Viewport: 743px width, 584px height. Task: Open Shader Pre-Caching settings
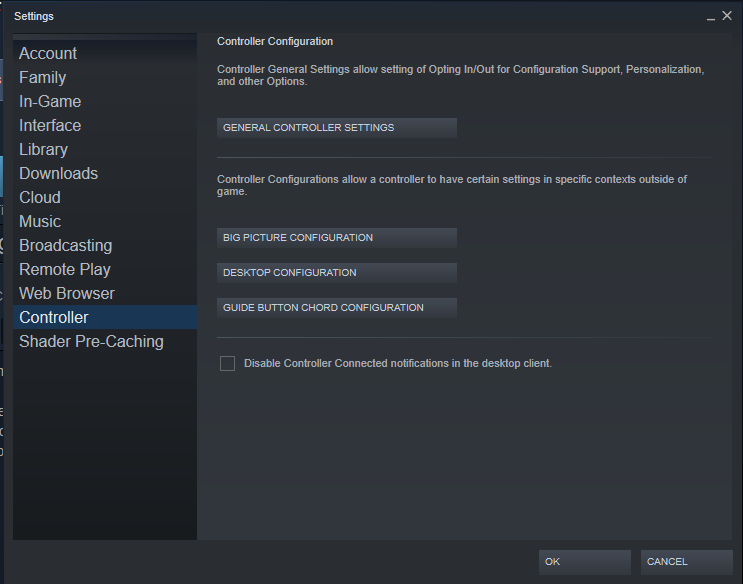coord(91,342)
